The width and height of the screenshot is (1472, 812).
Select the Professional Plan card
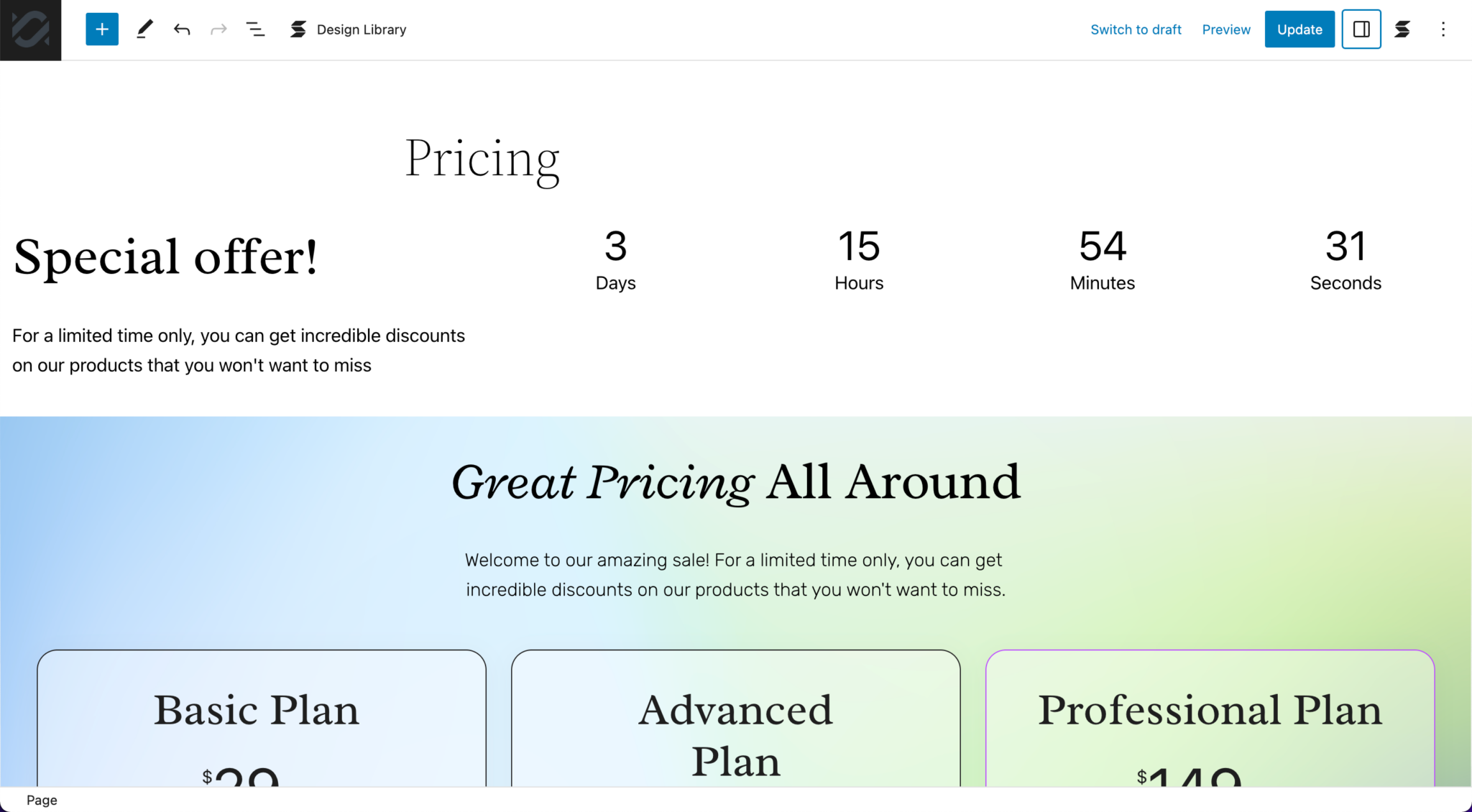pyautogui.click(x=1210, y=710)
